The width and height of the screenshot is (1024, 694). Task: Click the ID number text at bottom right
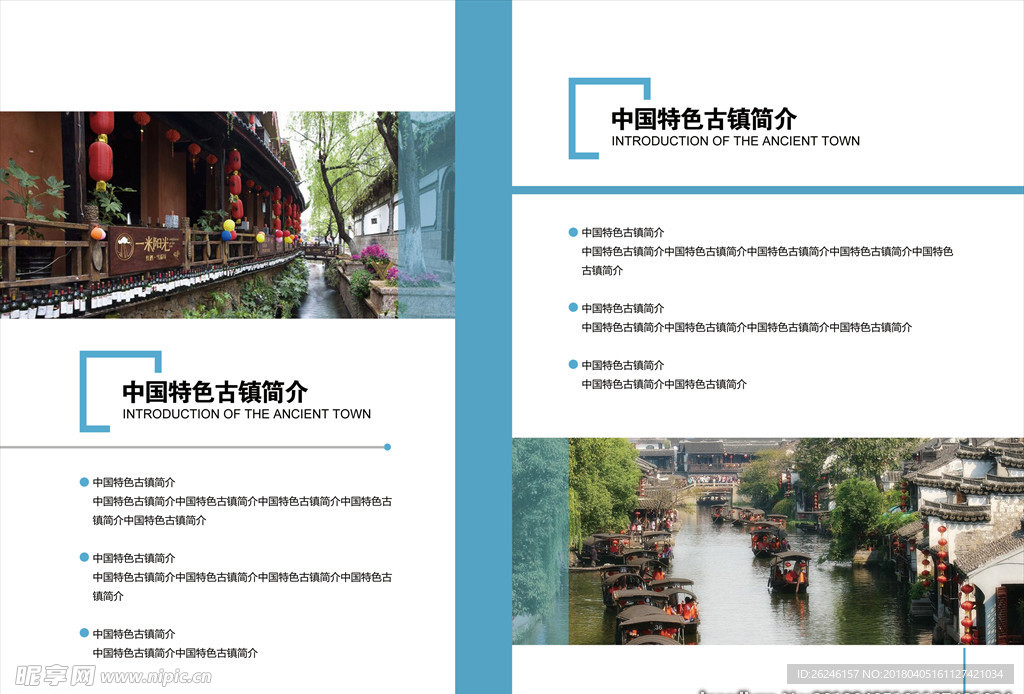(899, 674)
